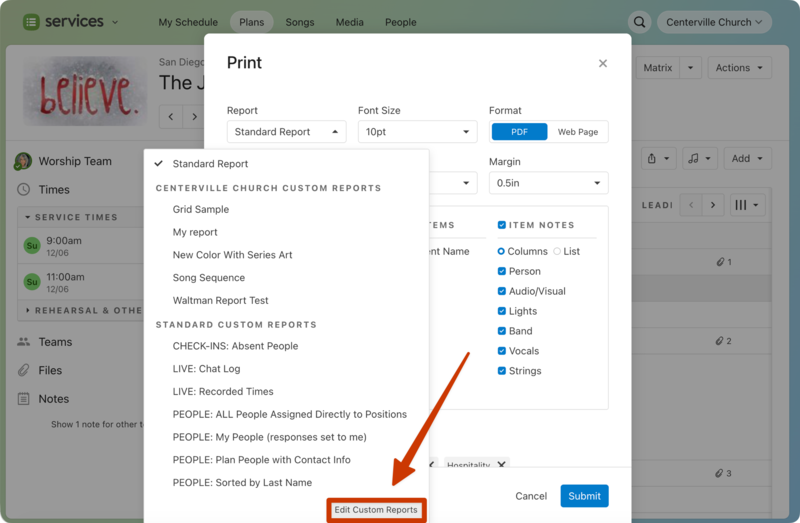Choose New Color With Series Art
Image resolution: width=800 pixels, height=523 pixels.
coord(286,255)
